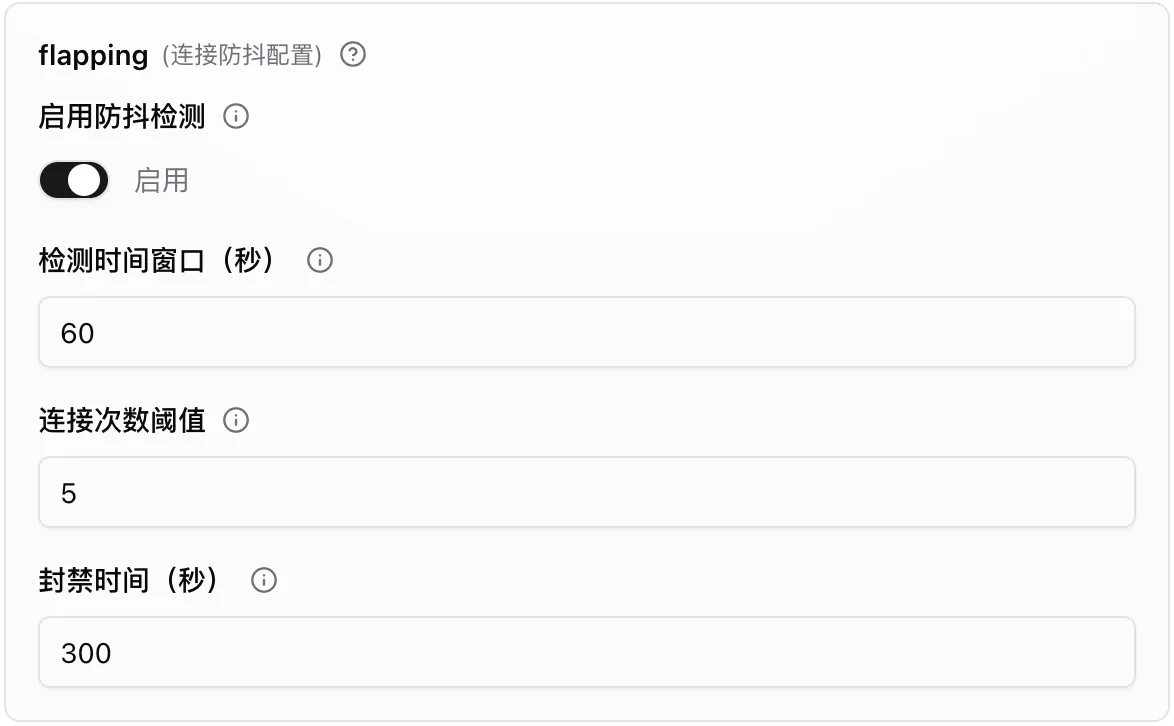
Task: Click info icon next to 启用防抖检测
Action: click(x=236, y=117)
